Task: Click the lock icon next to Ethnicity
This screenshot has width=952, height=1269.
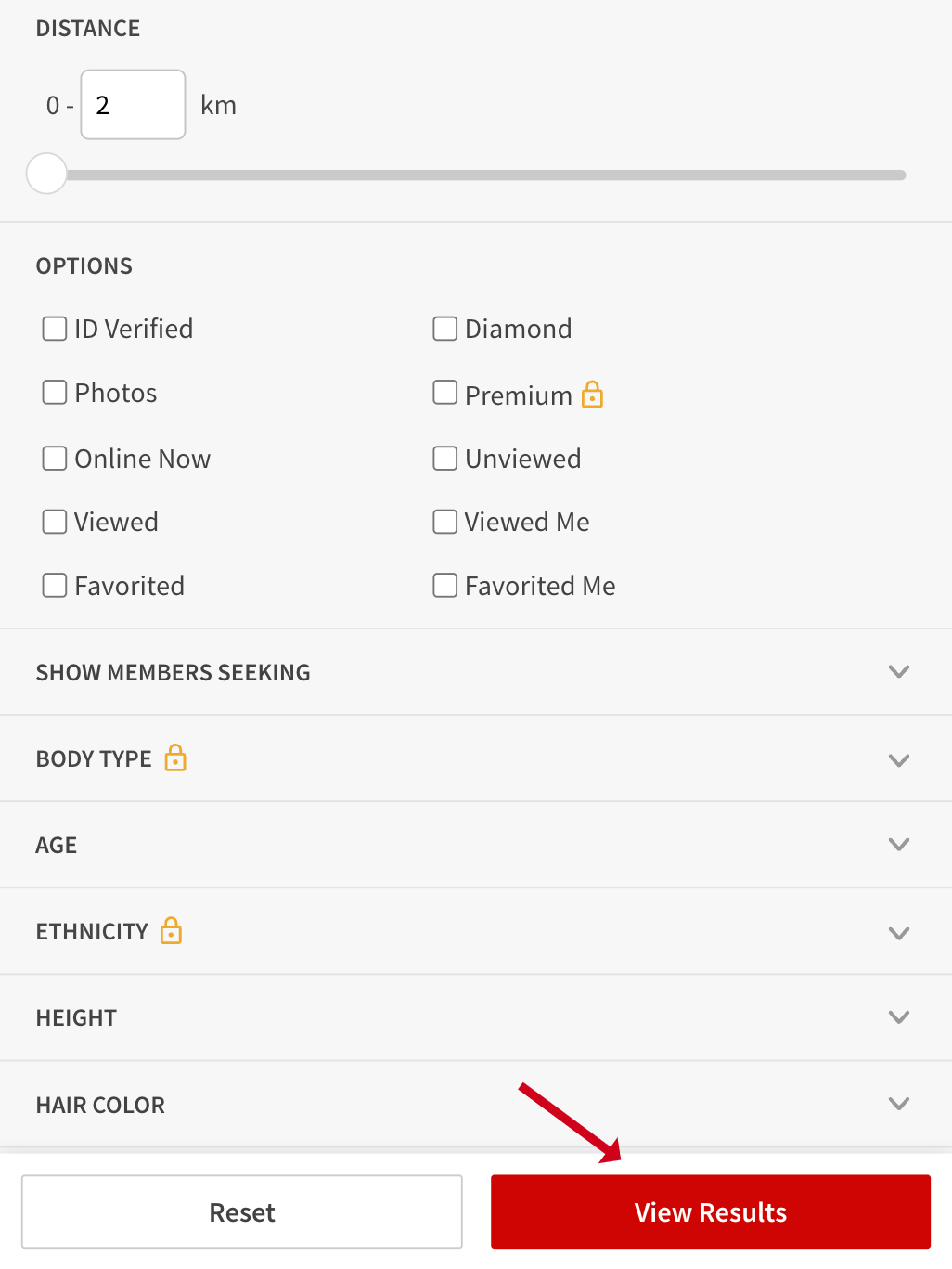Action: coord(171,931)
